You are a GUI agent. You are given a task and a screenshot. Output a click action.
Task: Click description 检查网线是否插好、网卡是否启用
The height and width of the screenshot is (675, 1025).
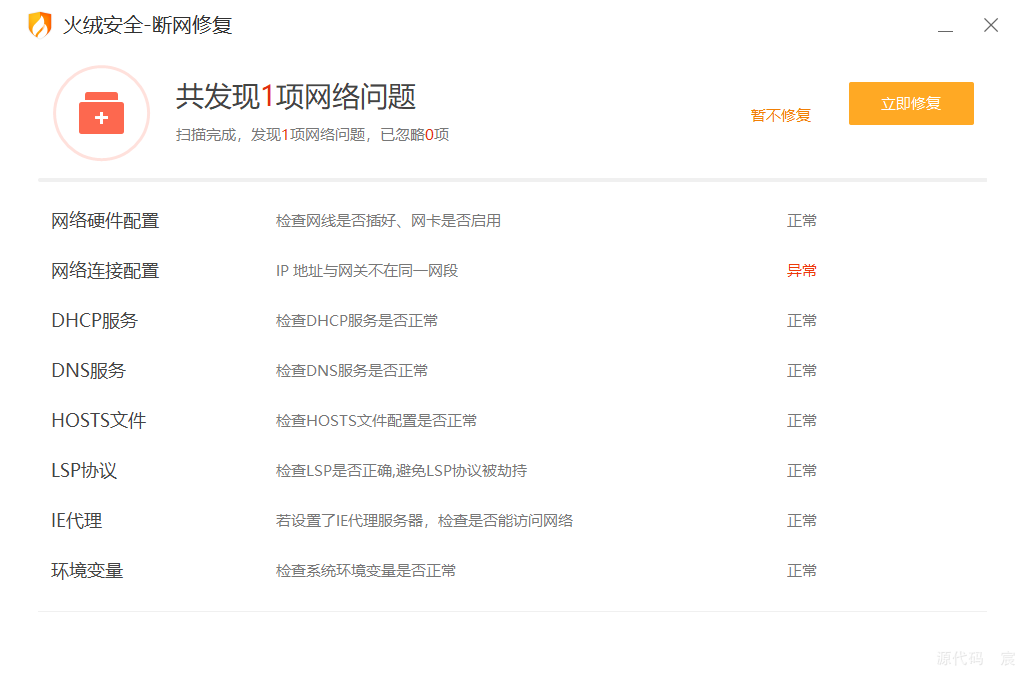pyautogui.click(x=388, y=221)
